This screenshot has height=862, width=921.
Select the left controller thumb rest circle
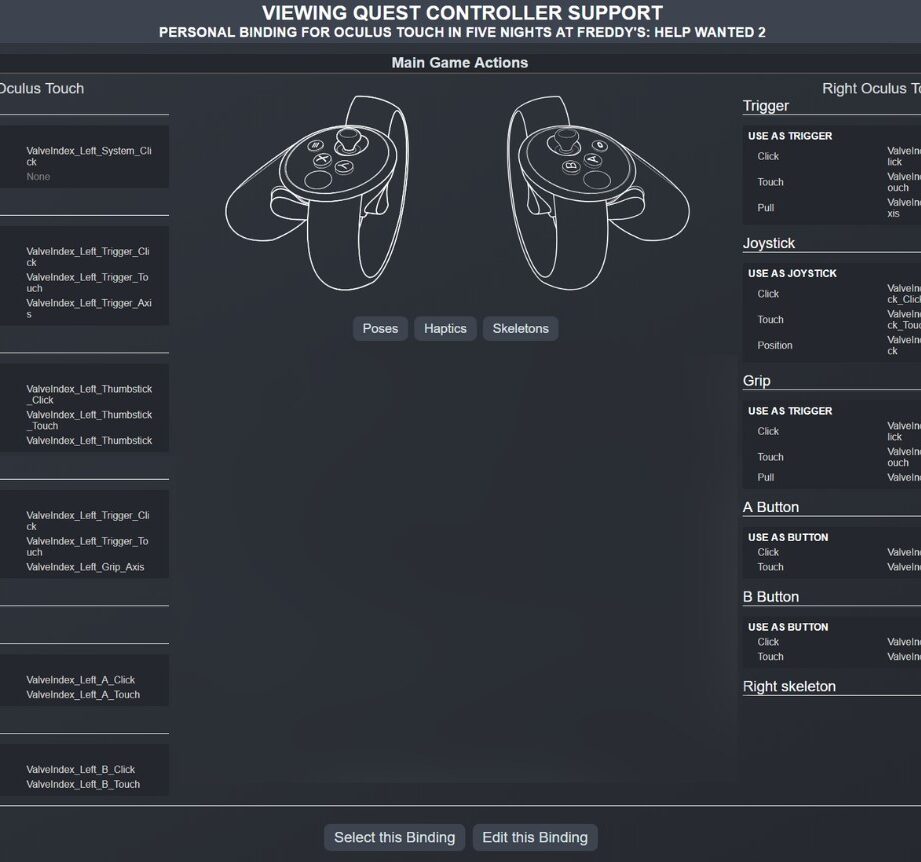click(x=318, y=179)
